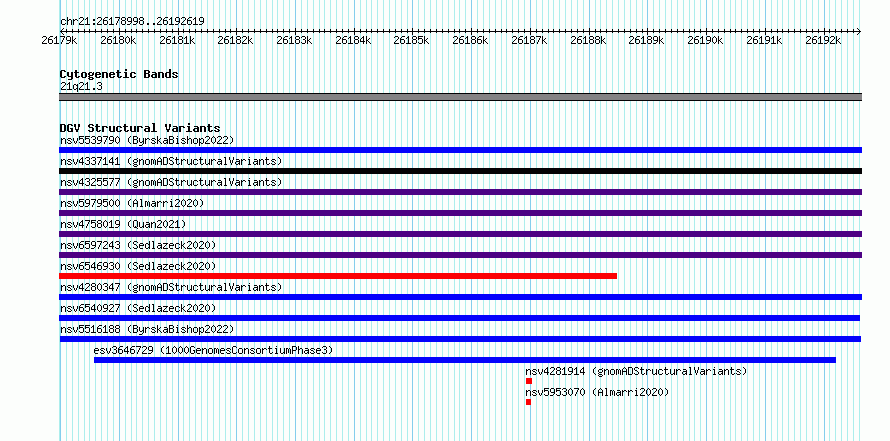Click the 26192k ruler tick label
Image resolution: width=890 pixels, height=441 pixels.
pos(822,40)
